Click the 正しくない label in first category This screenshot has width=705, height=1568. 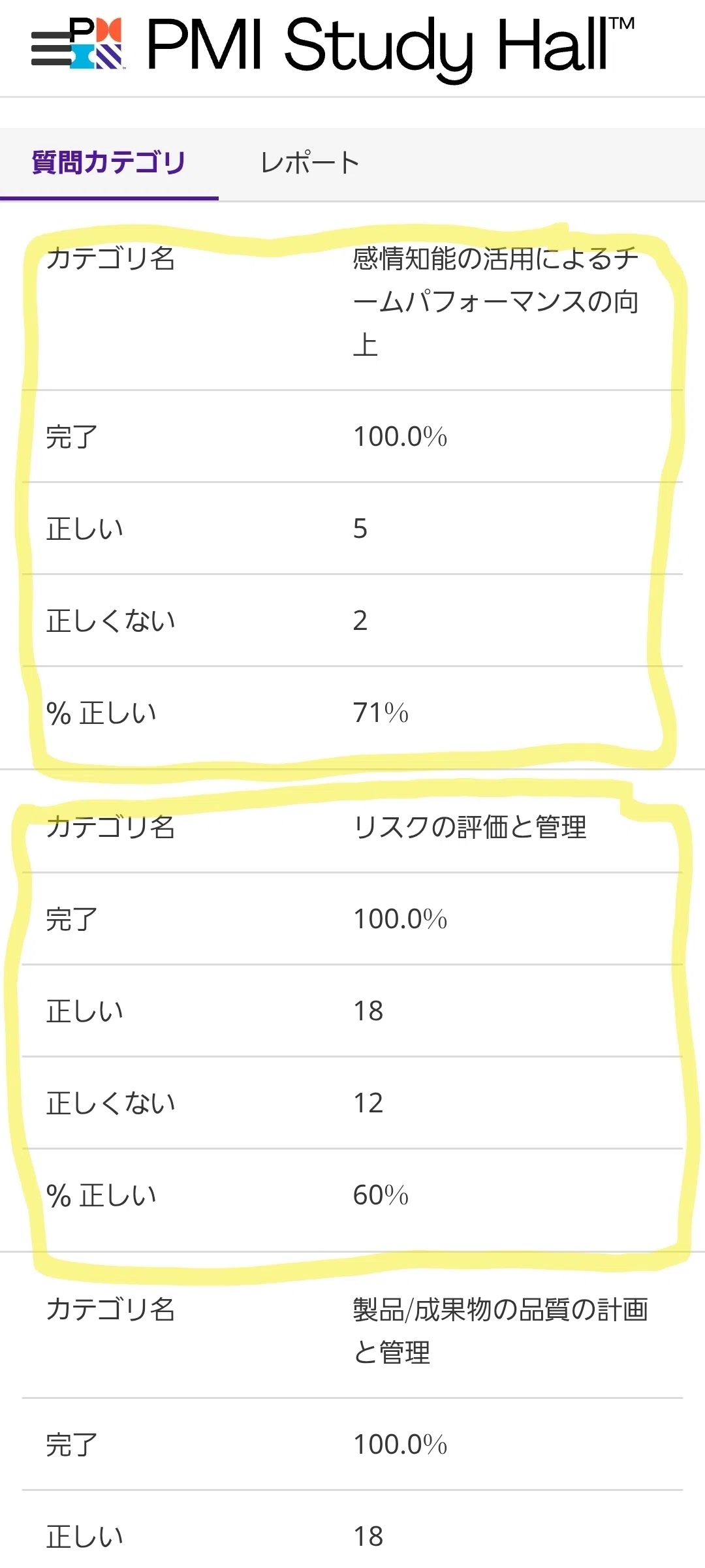click(x=110, y=621)
